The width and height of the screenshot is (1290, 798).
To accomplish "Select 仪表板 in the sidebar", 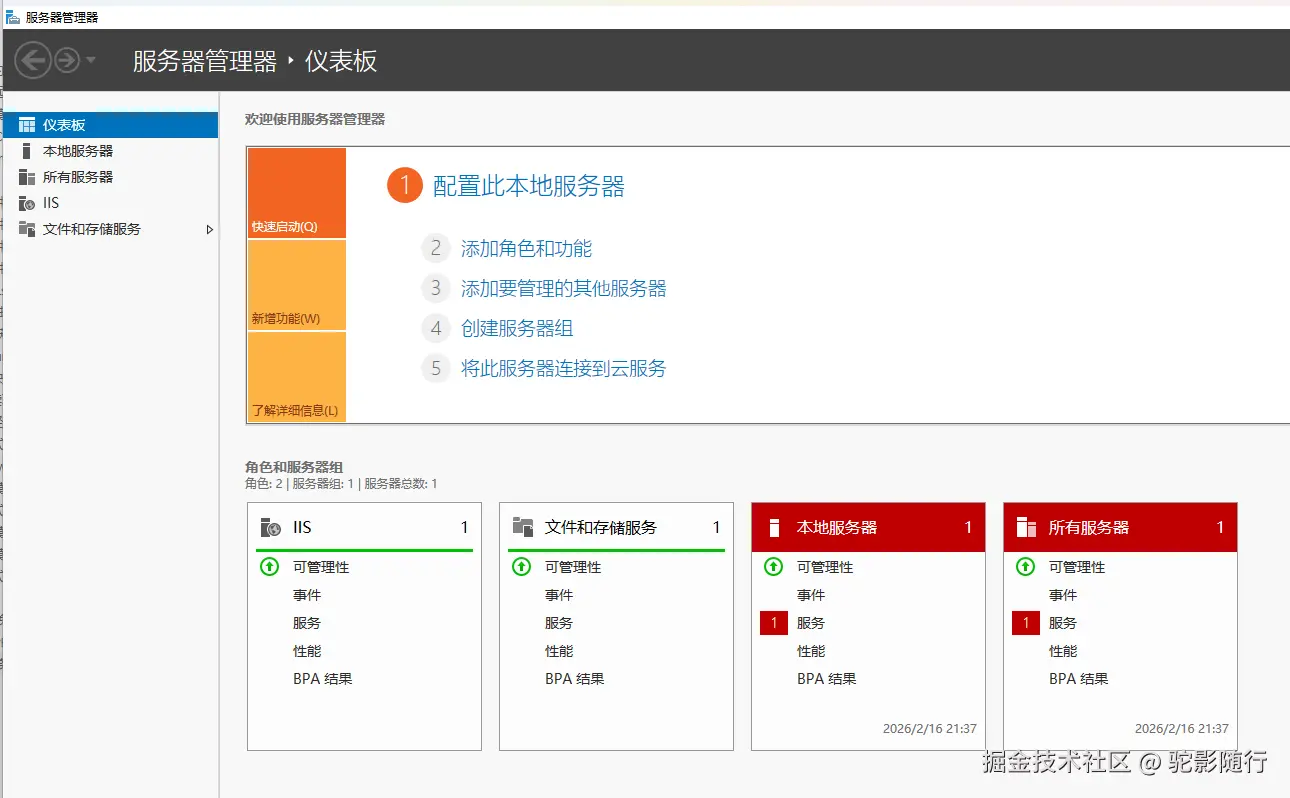I will 64,125.
